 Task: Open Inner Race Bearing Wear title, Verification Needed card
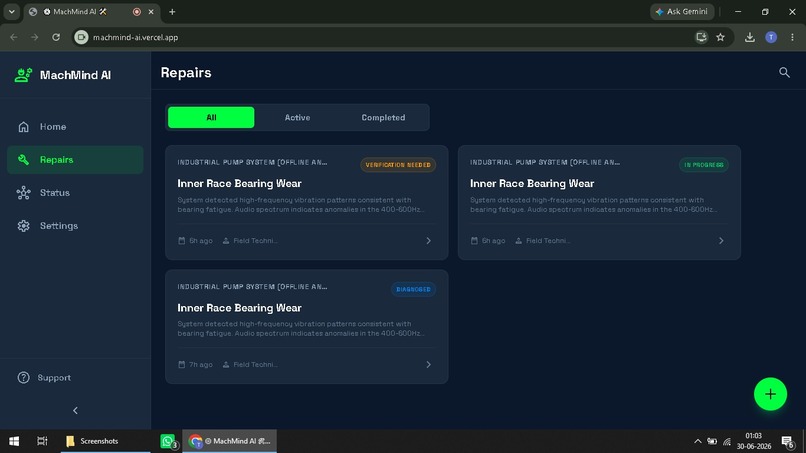tap(240, 184)
